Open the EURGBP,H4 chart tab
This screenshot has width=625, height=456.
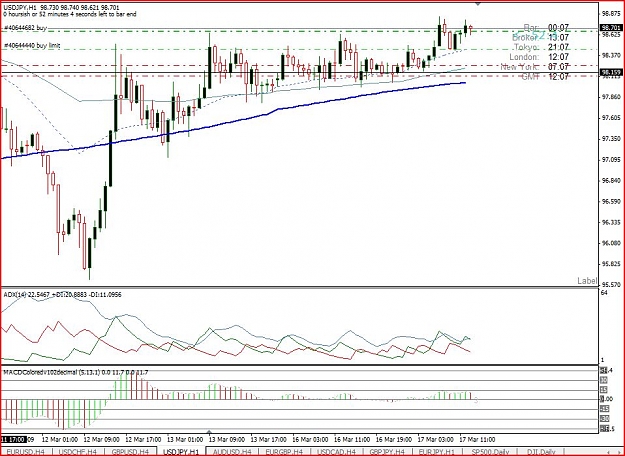(285, 452)
